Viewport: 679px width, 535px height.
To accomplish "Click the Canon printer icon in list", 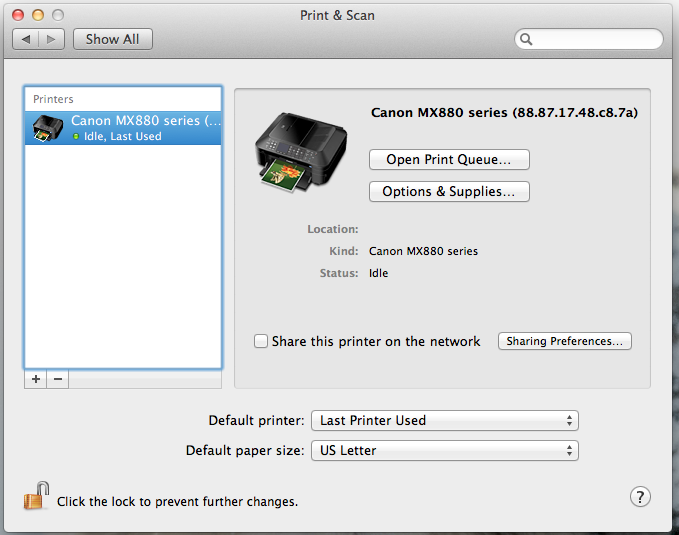I will pos(48,128).
